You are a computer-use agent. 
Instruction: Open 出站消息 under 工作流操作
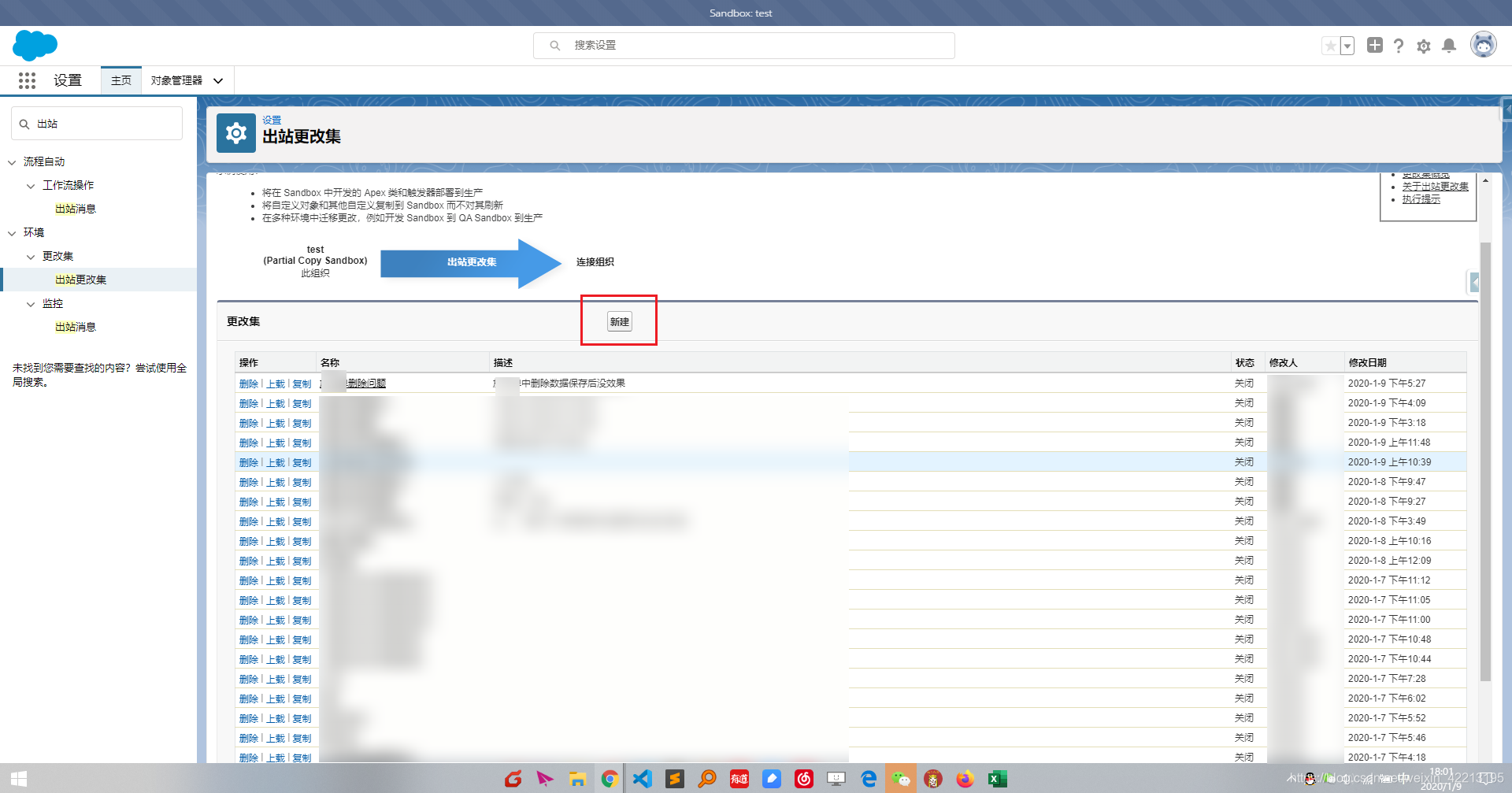click(x=76, y=209)
